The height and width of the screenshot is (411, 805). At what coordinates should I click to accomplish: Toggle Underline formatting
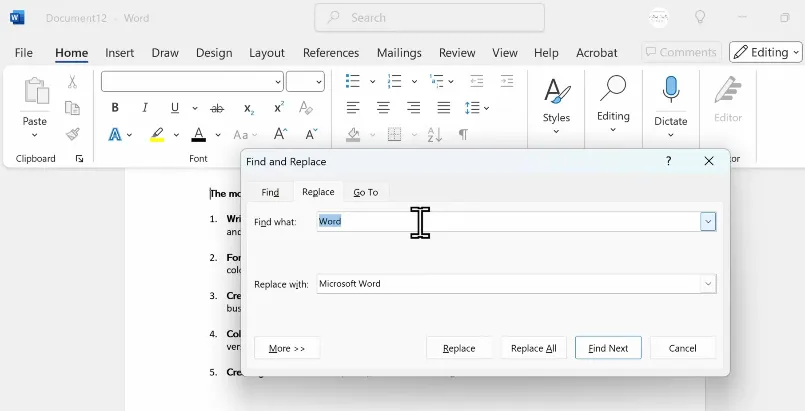[x=175, y=107]
